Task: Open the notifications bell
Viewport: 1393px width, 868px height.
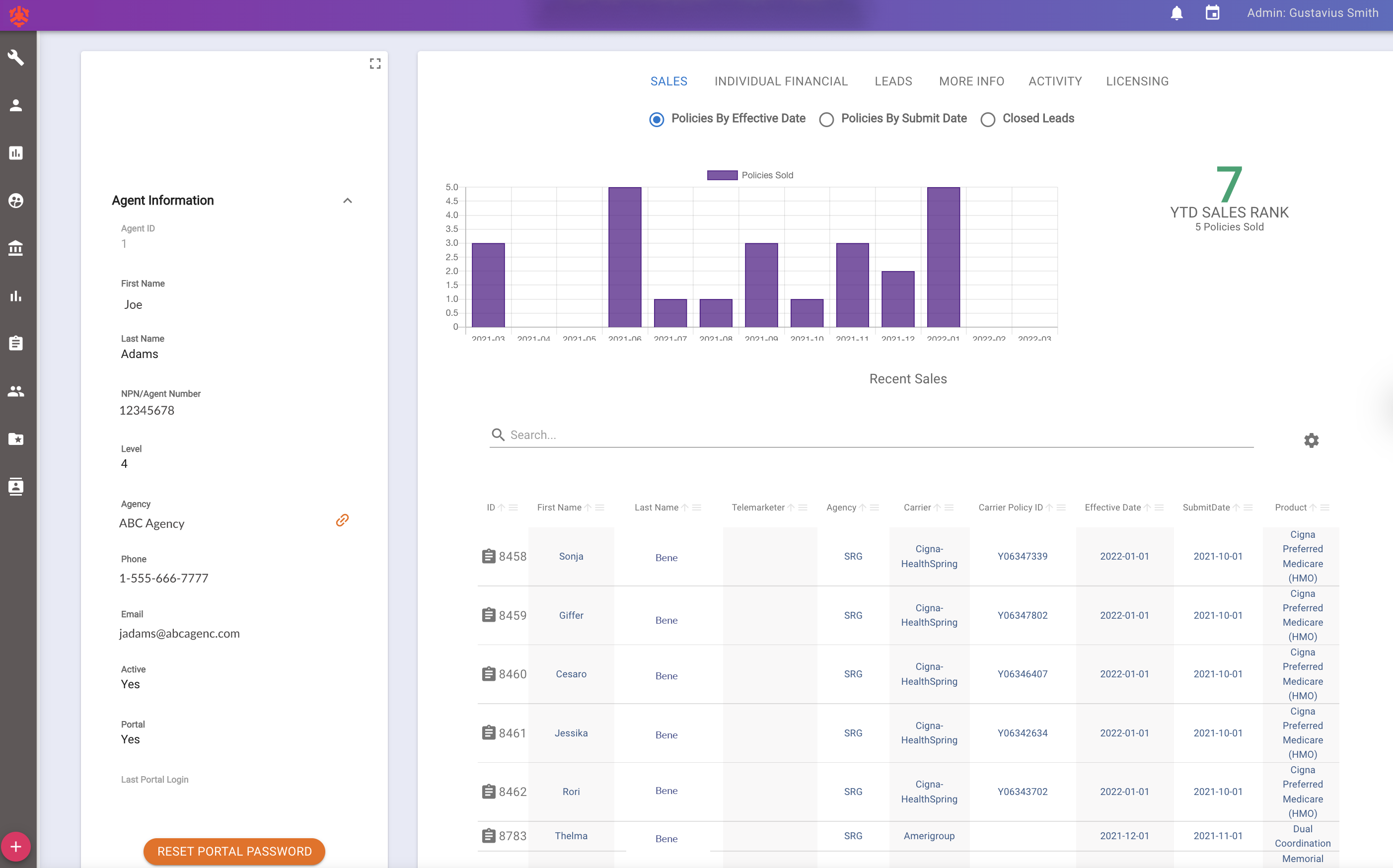Action: pyautogui.click(x=1176, y=13)
